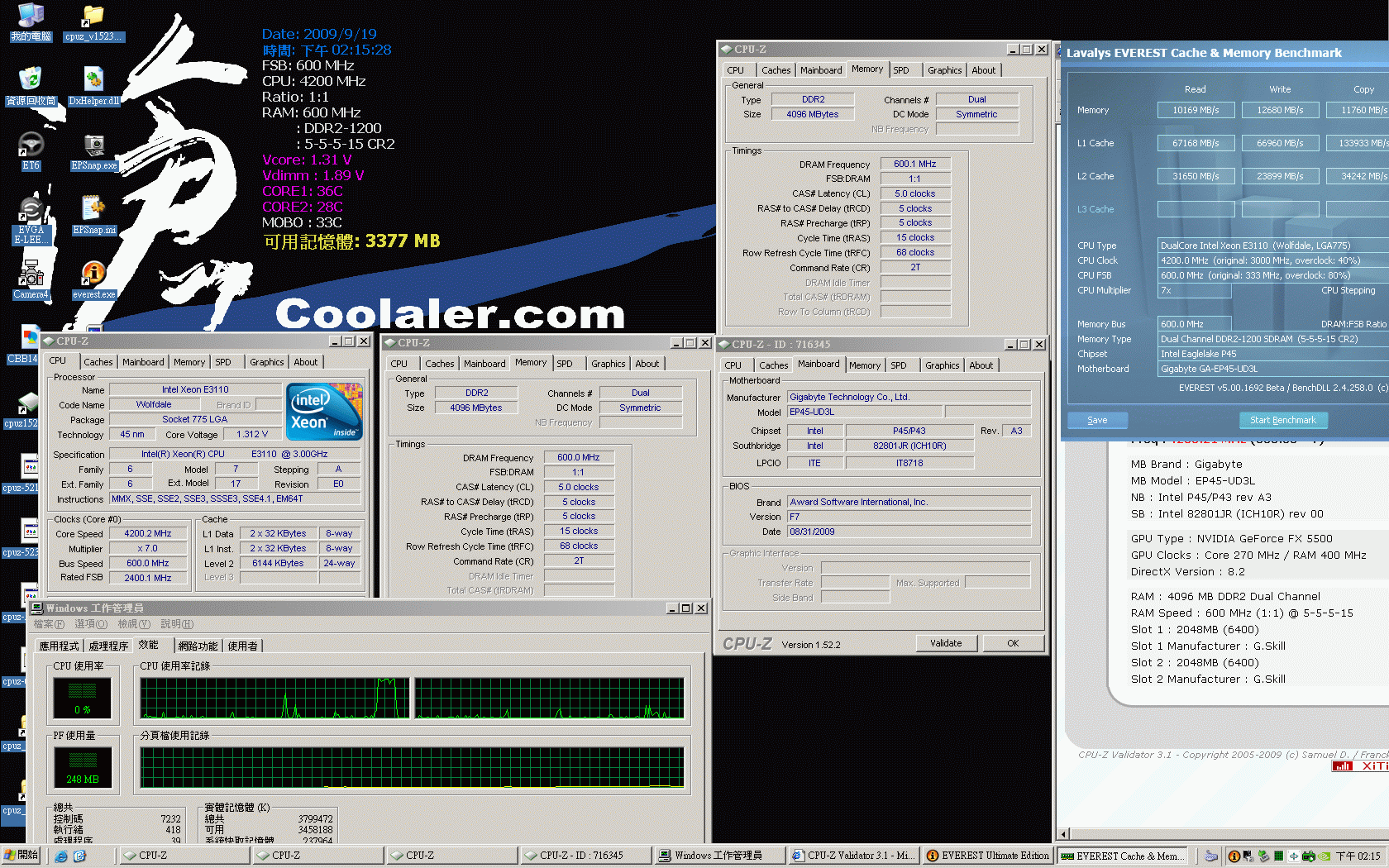Open Memory tab in CPU-Z ID 716345 window
This screenshot has width=1389, height=868.
click(865, 365)
